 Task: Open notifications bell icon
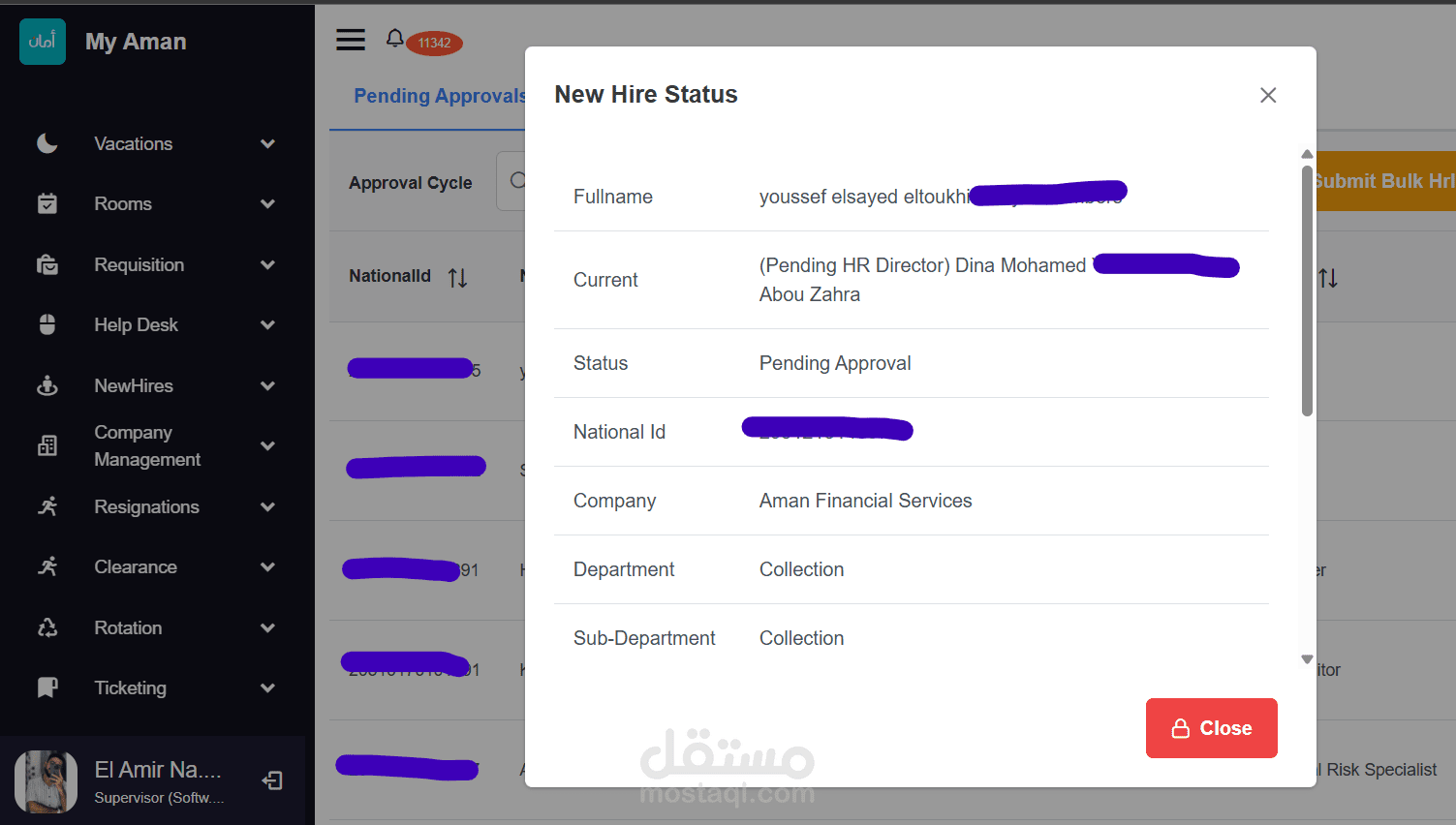[x=394, y=38]
